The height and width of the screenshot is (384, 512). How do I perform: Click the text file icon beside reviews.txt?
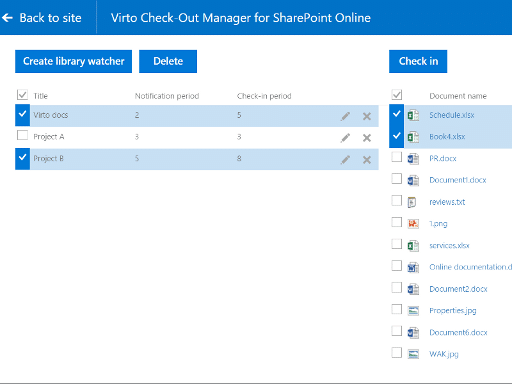(412, 202)
